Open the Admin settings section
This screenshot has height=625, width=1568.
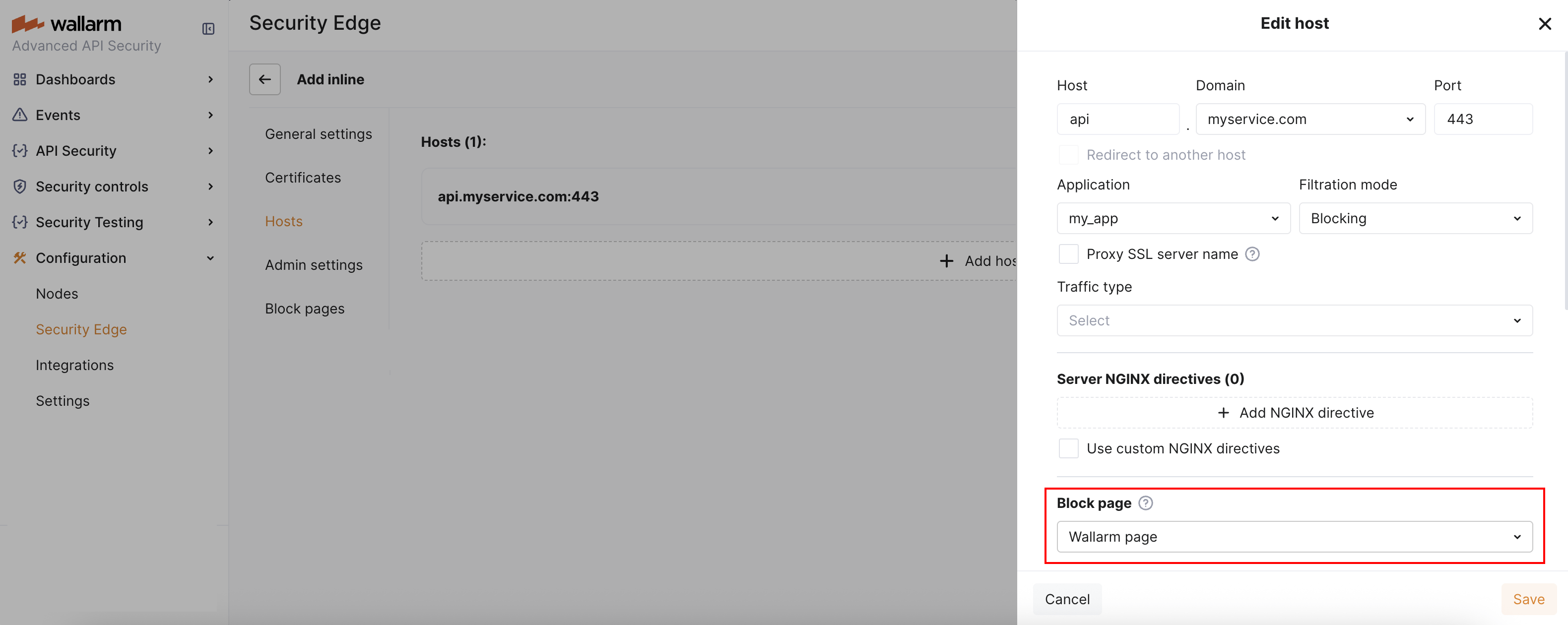314,265
